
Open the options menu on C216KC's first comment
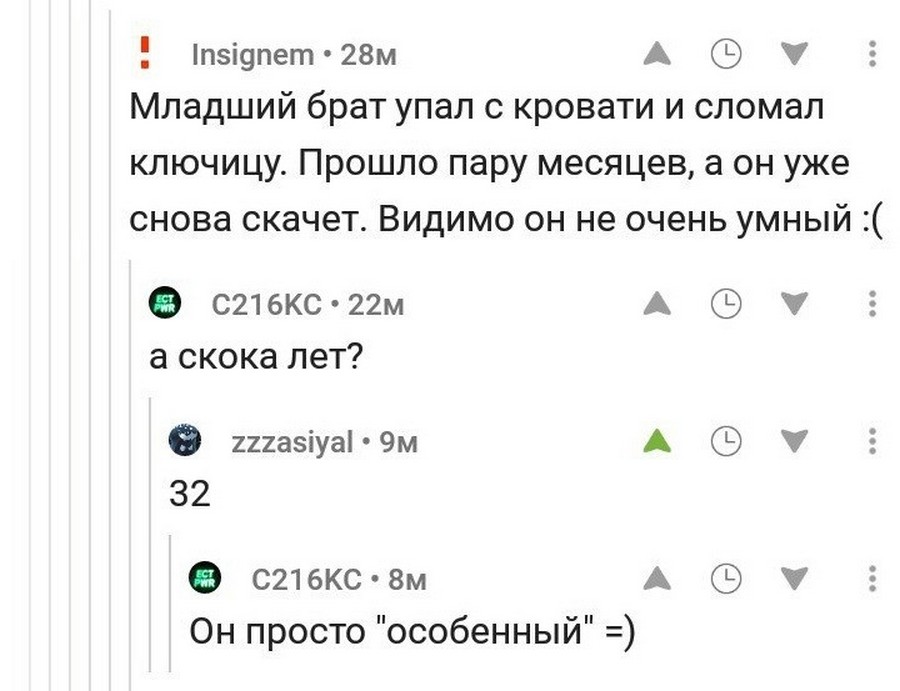(874, 303)
